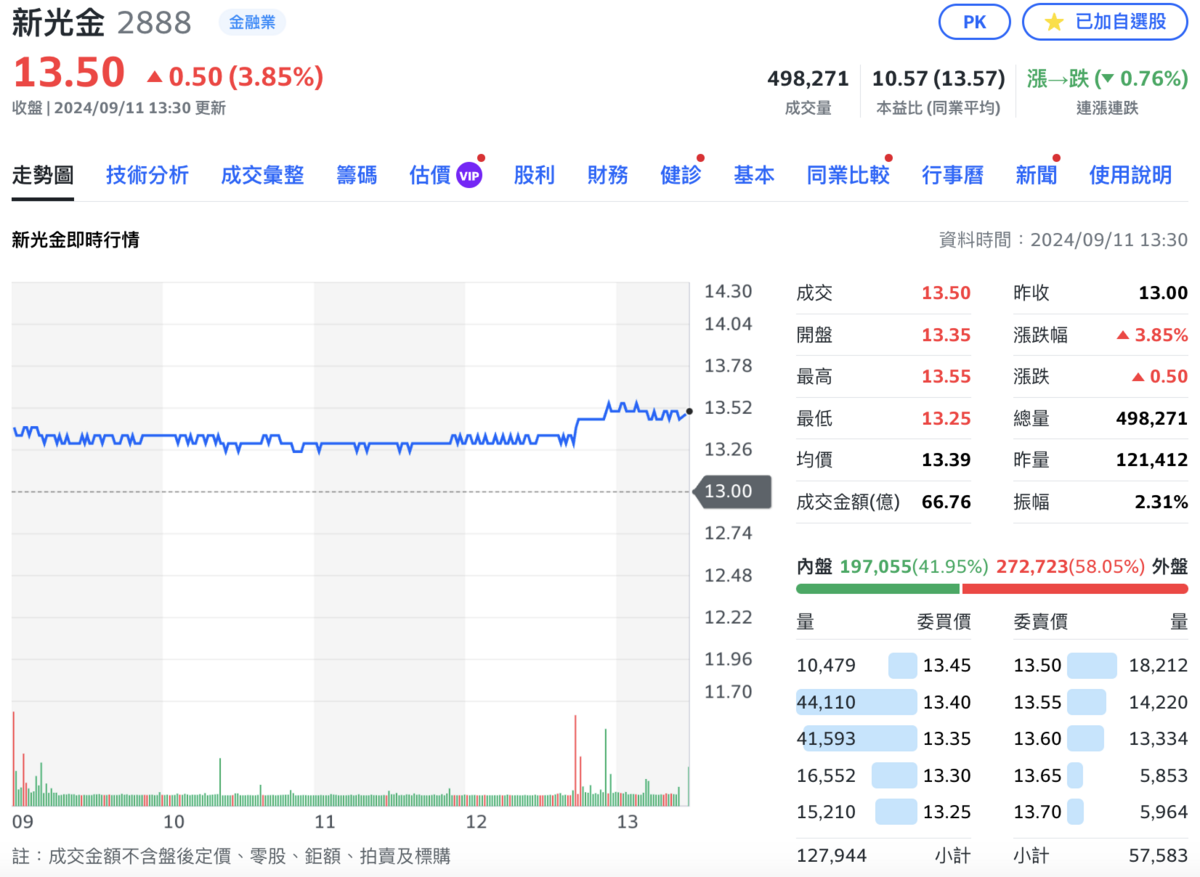Open the 同業比較 tab

pyautogui.click(x=848, y=175)
